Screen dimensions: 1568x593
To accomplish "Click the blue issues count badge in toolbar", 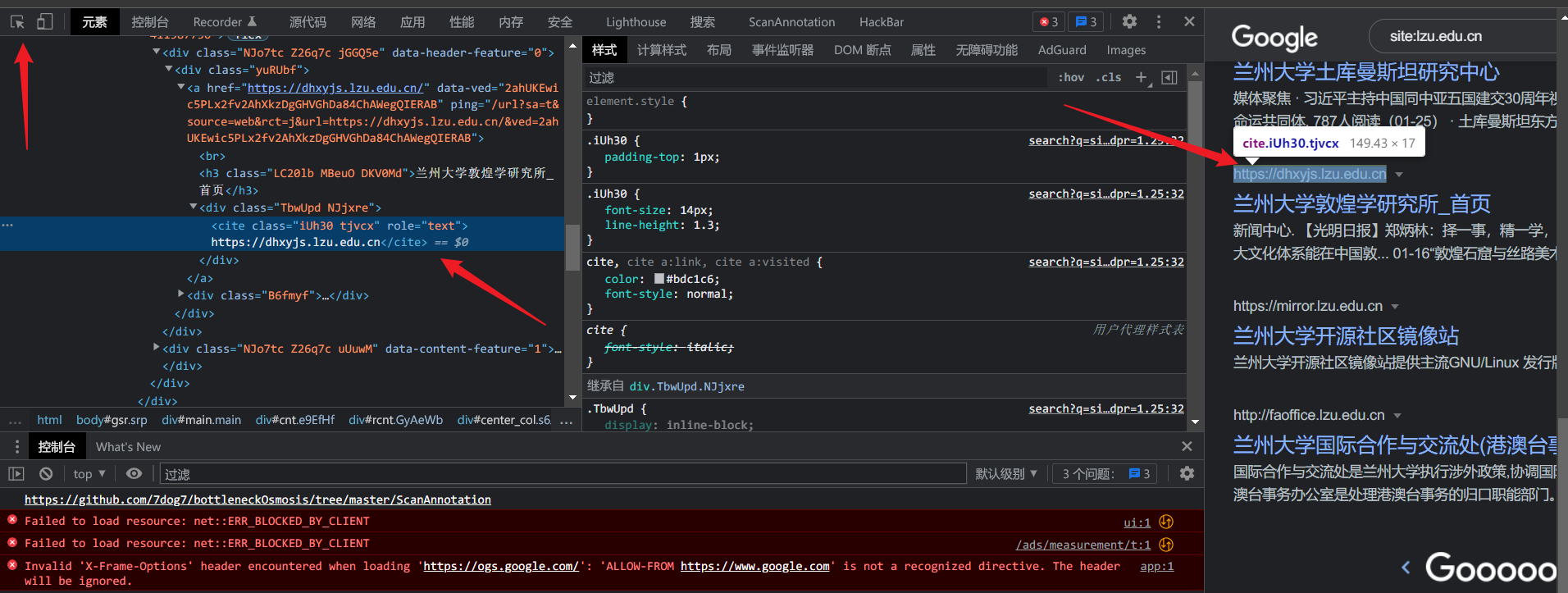I will [1086, 22].
